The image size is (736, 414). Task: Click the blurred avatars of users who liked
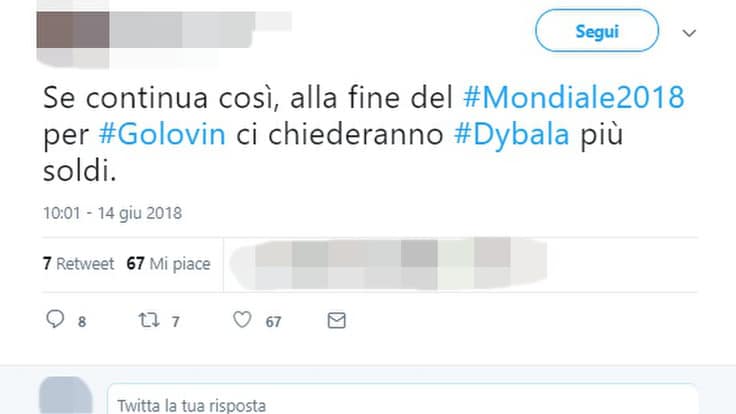(388, 264)
